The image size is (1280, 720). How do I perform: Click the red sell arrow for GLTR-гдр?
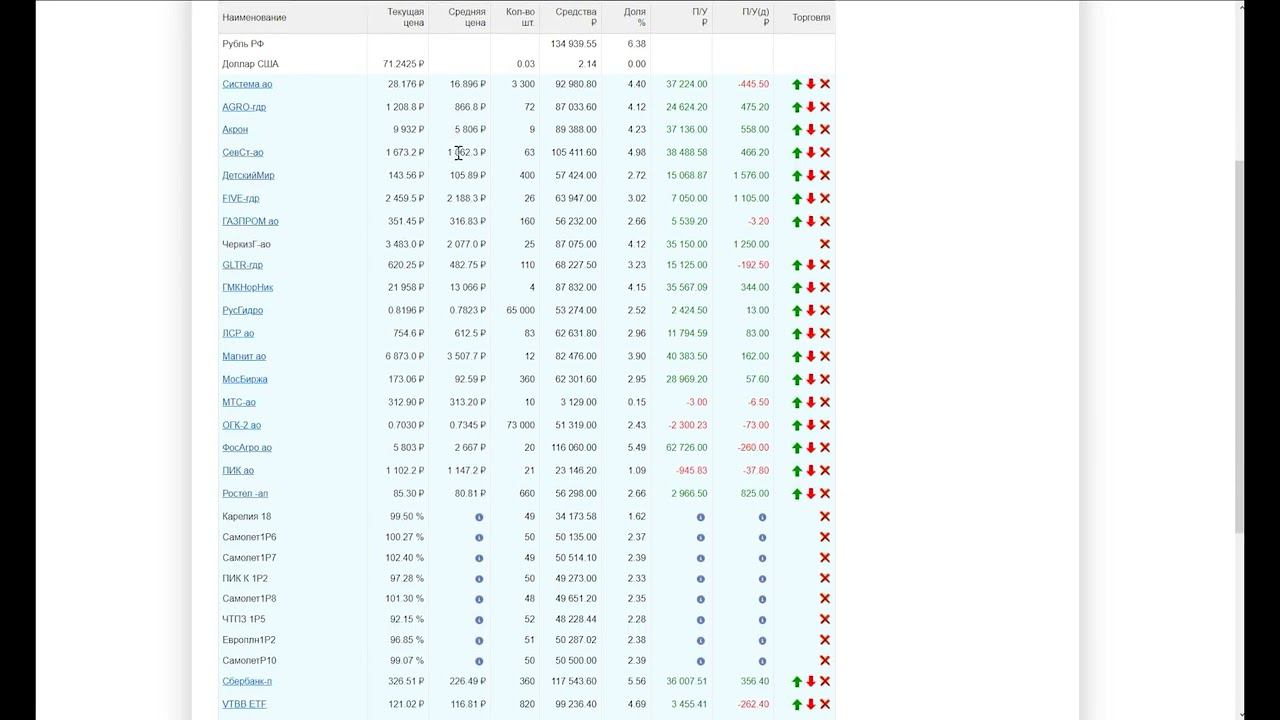[811, 265]
